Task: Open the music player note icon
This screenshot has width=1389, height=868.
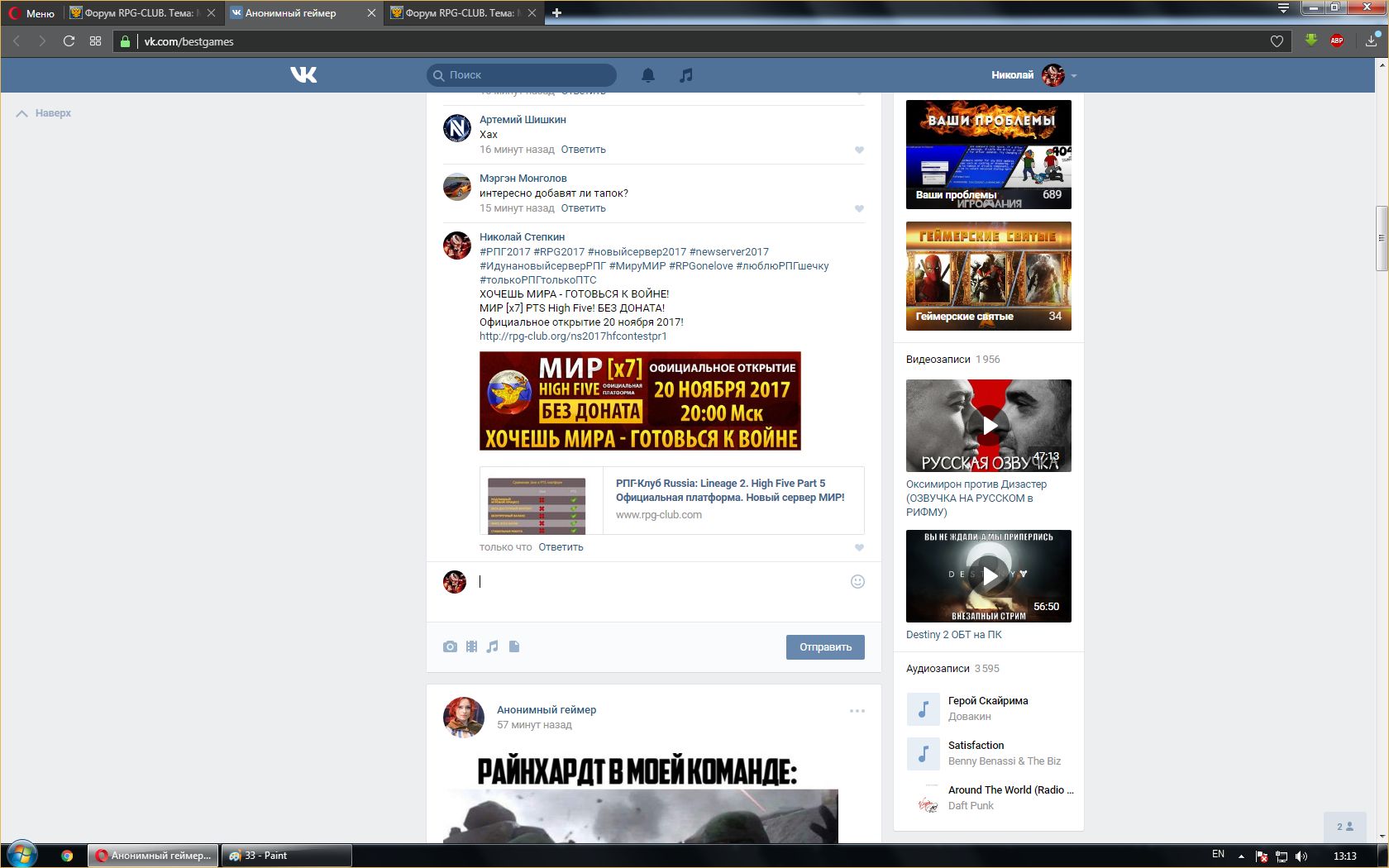Action: pos(685,75)
